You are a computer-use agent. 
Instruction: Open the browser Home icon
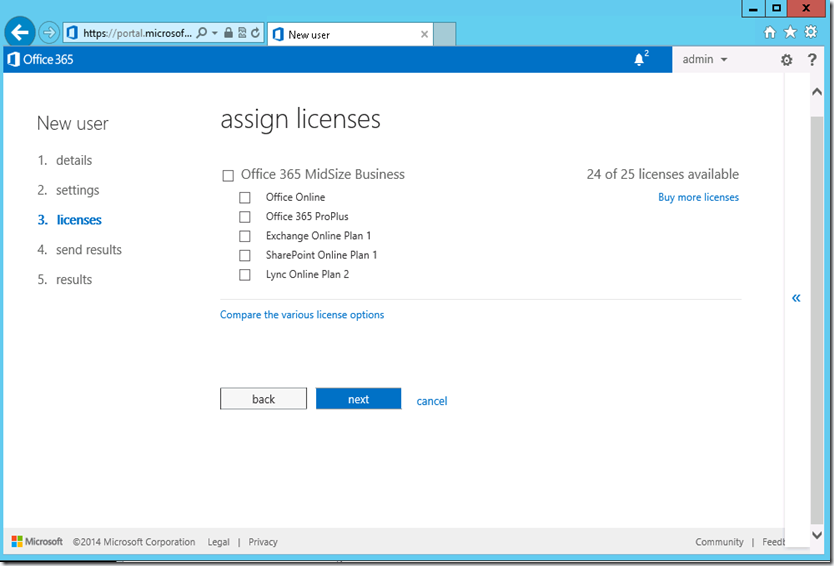[x=770, y=32]
